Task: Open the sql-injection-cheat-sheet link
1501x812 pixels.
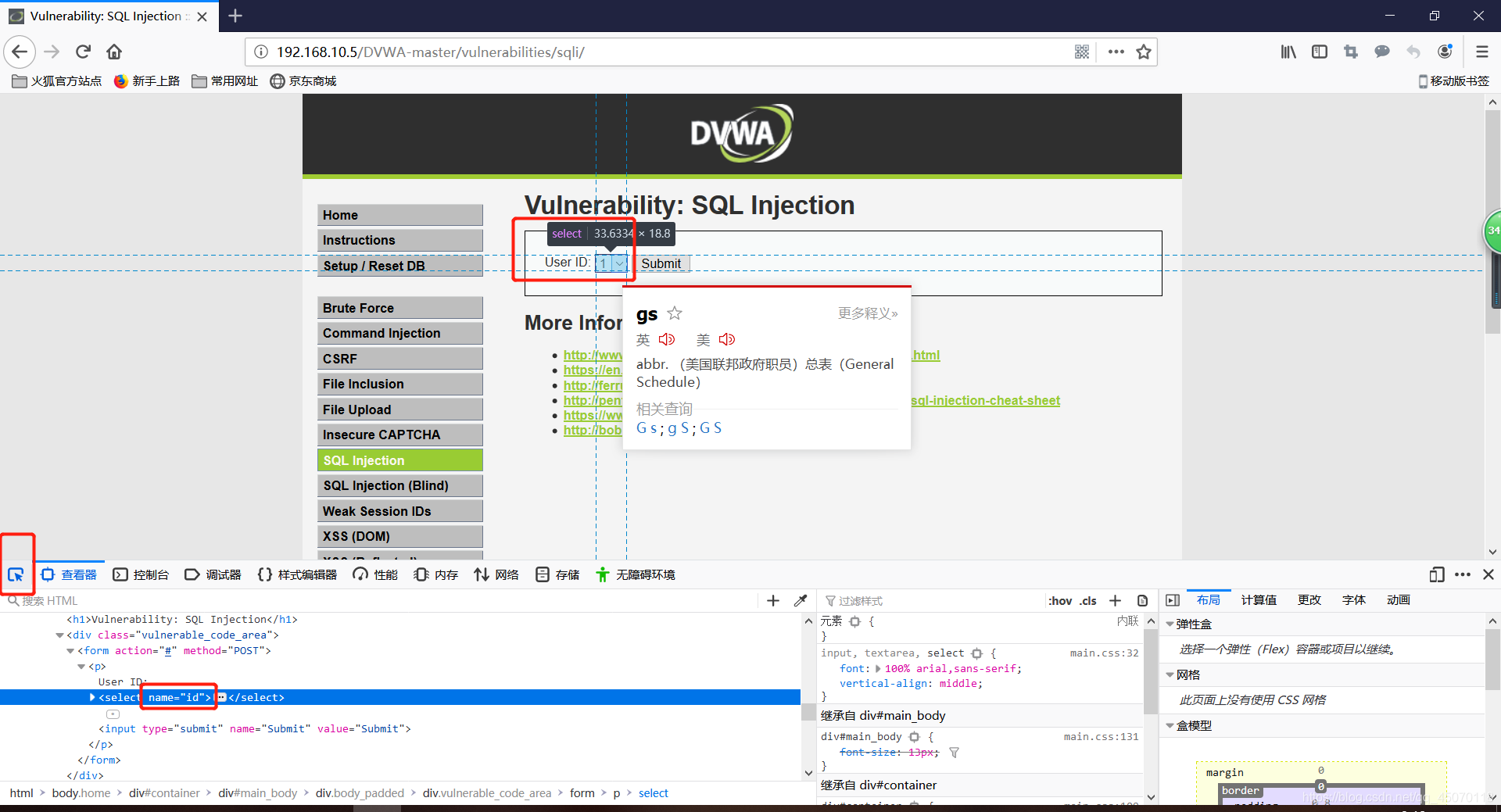Action: click(986, 400)
